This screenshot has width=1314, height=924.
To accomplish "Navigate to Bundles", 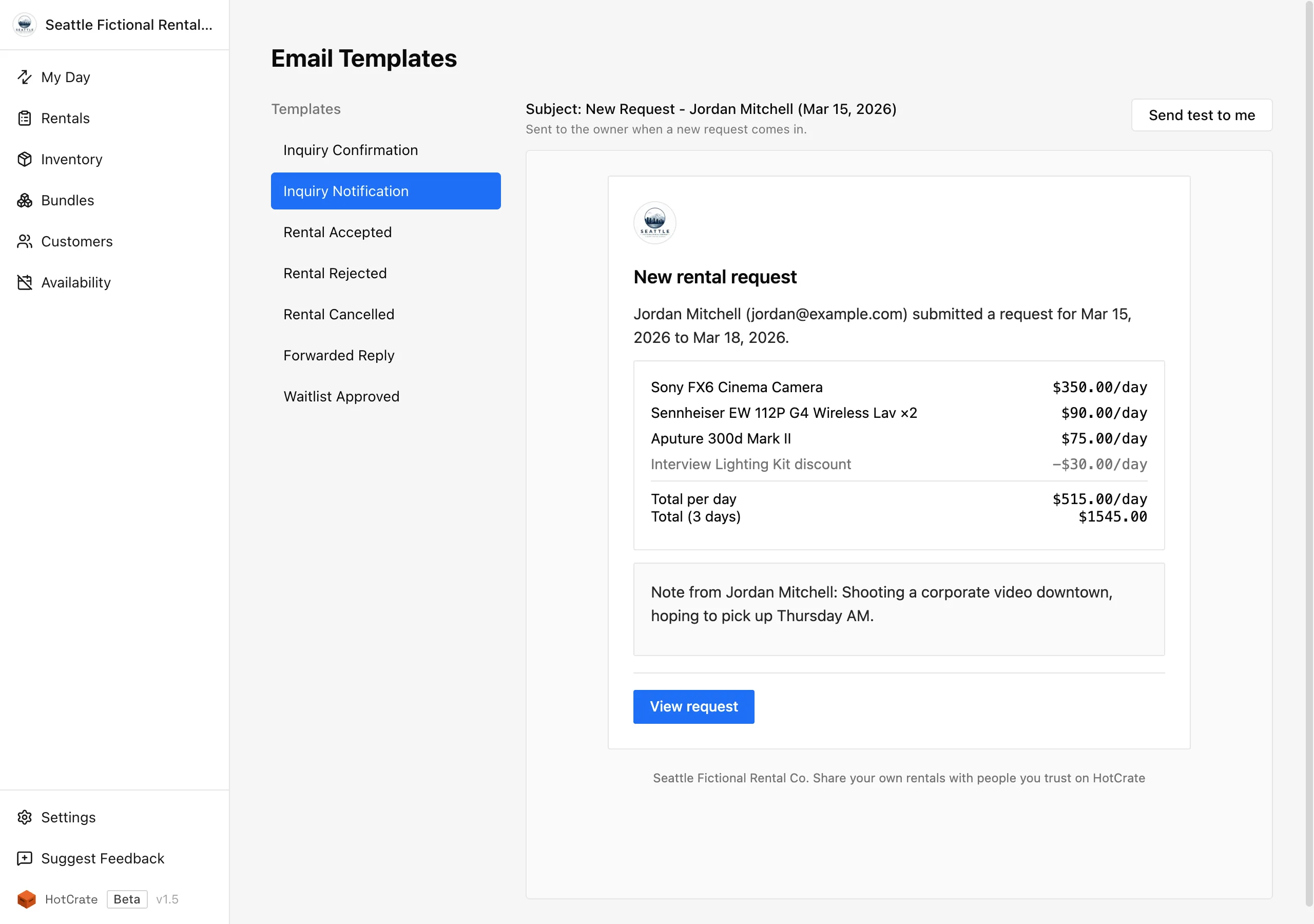I will pyautogui.click(x=114, y=200).
